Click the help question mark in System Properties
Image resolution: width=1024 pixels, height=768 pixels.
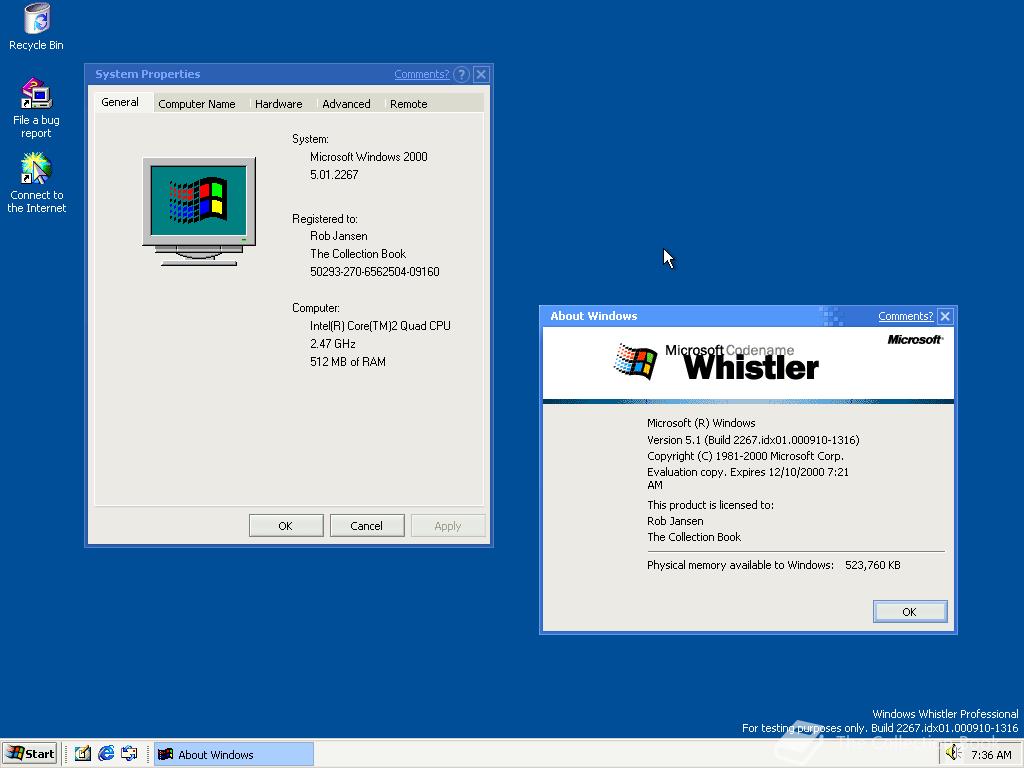[461, 74]
